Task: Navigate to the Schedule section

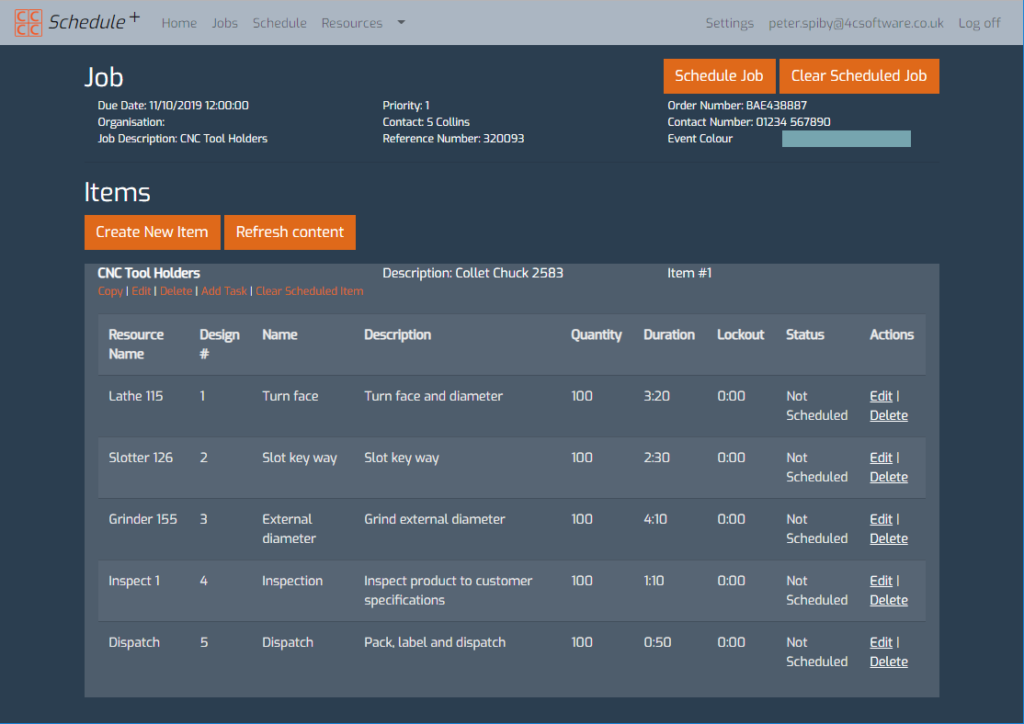Action: tap(279, 22)
